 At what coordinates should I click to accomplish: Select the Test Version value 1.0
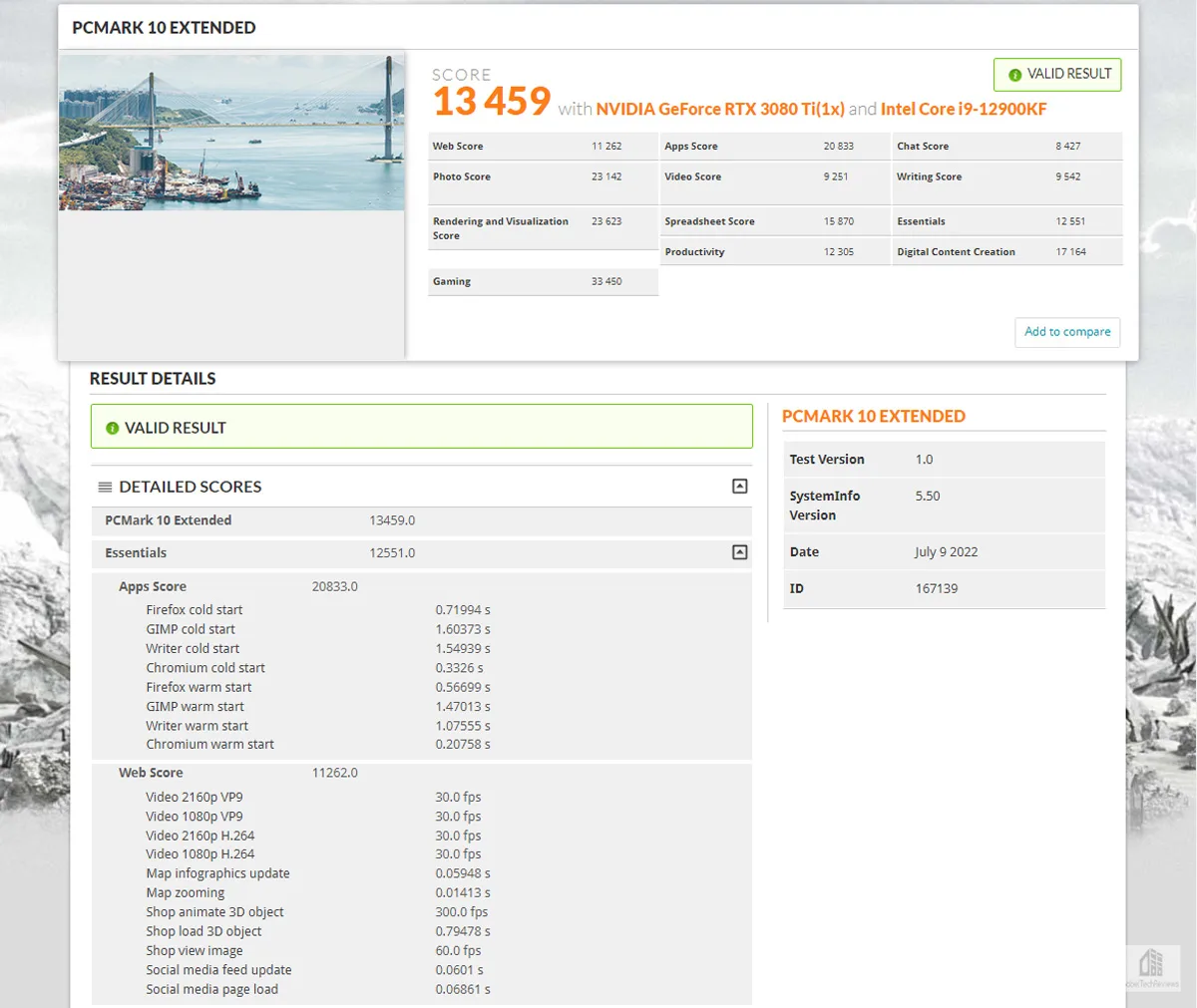click(x=924, y=460)
